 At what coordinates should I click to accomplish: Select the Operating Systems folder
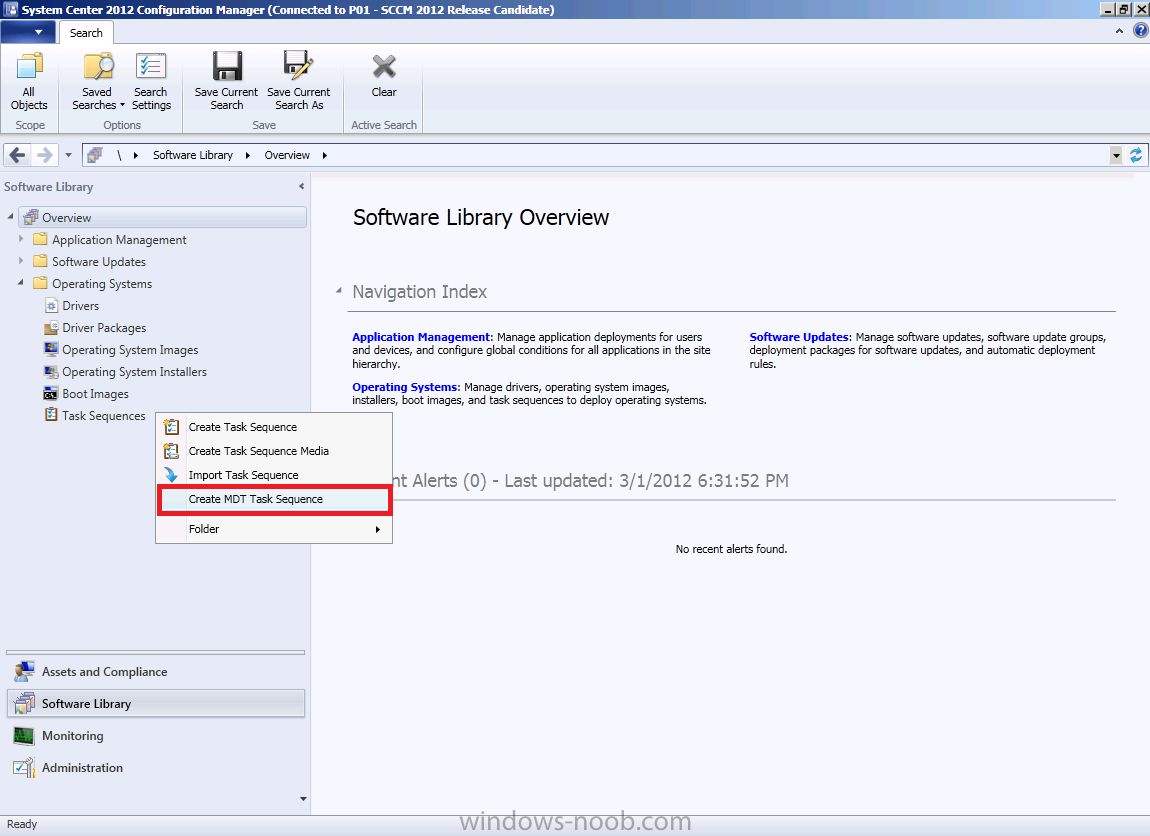[x=93, y=284]
